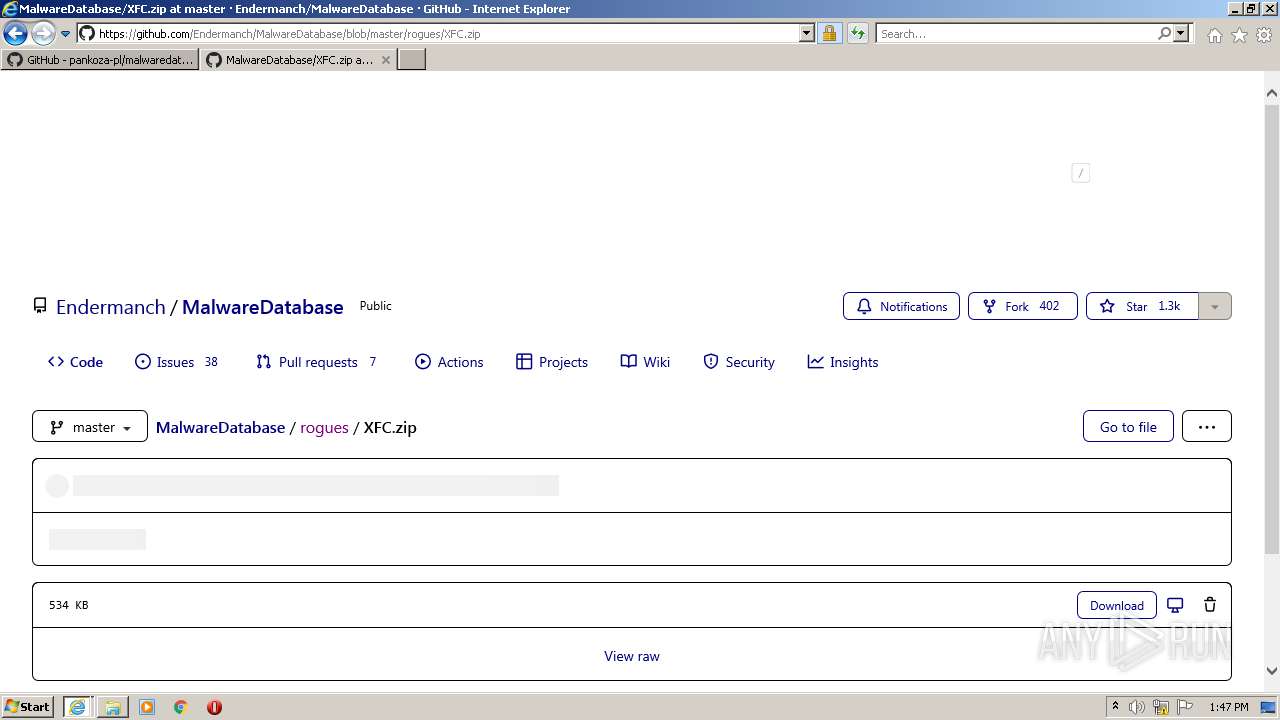The image size is (1280, 720).
Task: Expand the search provider dropdown arrow
Action: (x=1181, y=34)
